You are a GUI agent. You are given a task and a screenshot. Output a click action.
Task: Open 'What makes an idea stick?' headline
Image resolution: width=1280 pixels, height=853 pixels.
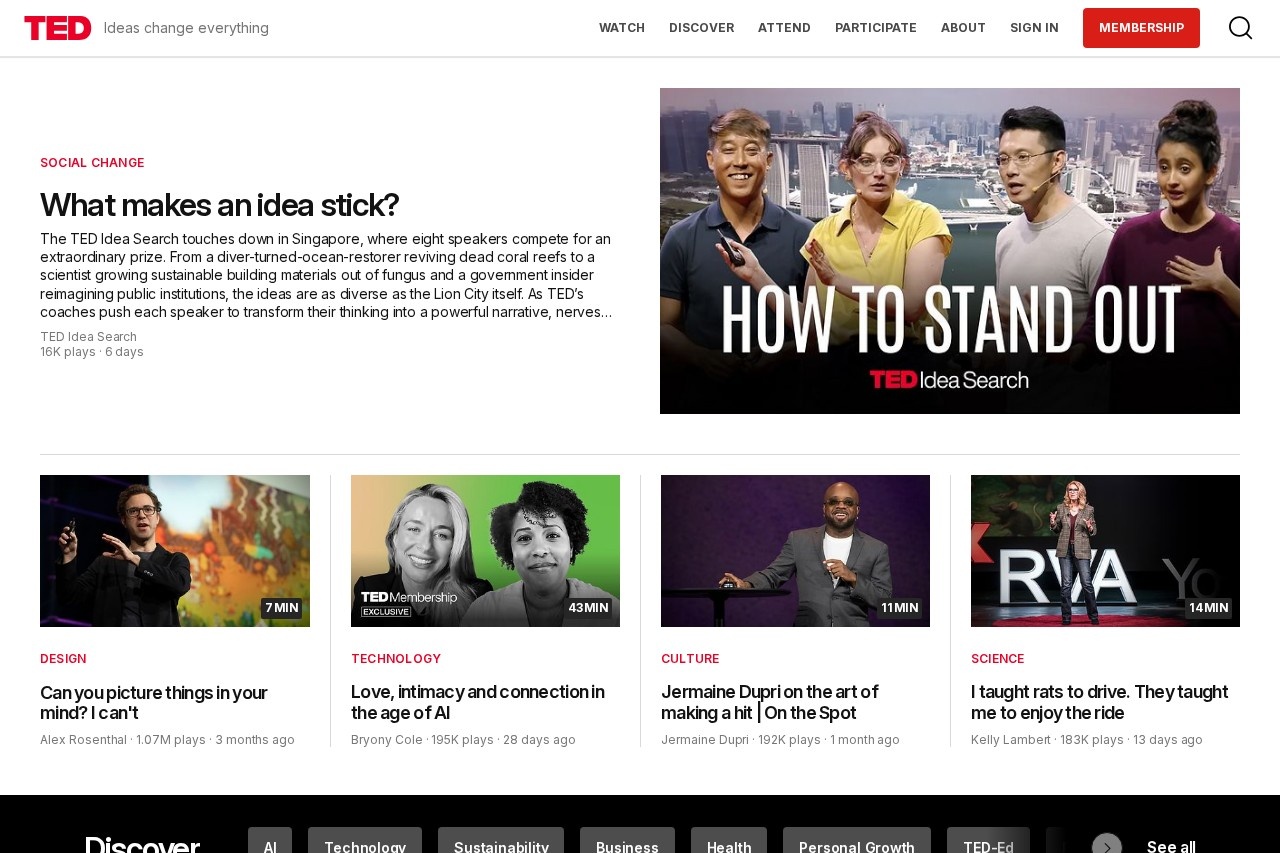click(219, 205)
